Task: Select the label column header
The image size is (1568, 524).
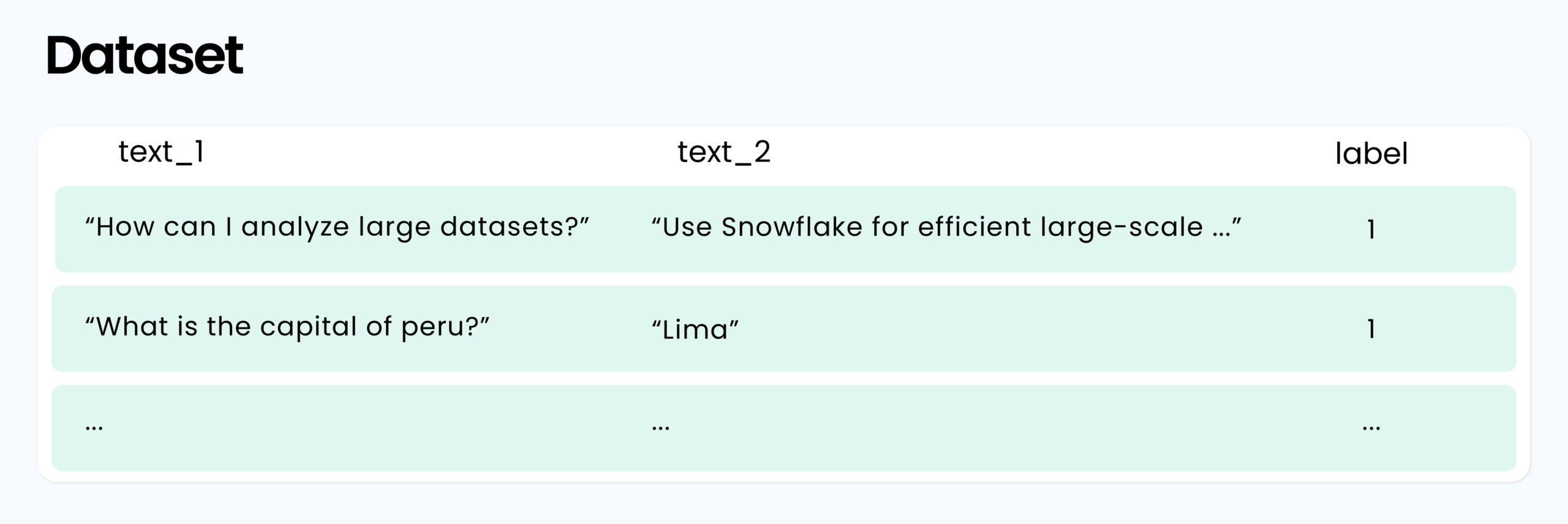Action: click(x=1371, y=153)
